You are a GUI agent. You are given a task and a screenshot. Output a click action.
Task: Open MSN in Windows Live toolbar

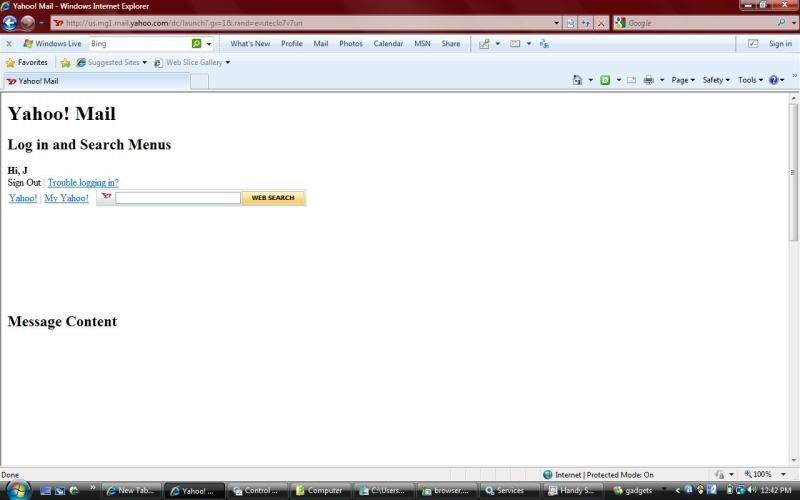(x=422, y=44)
